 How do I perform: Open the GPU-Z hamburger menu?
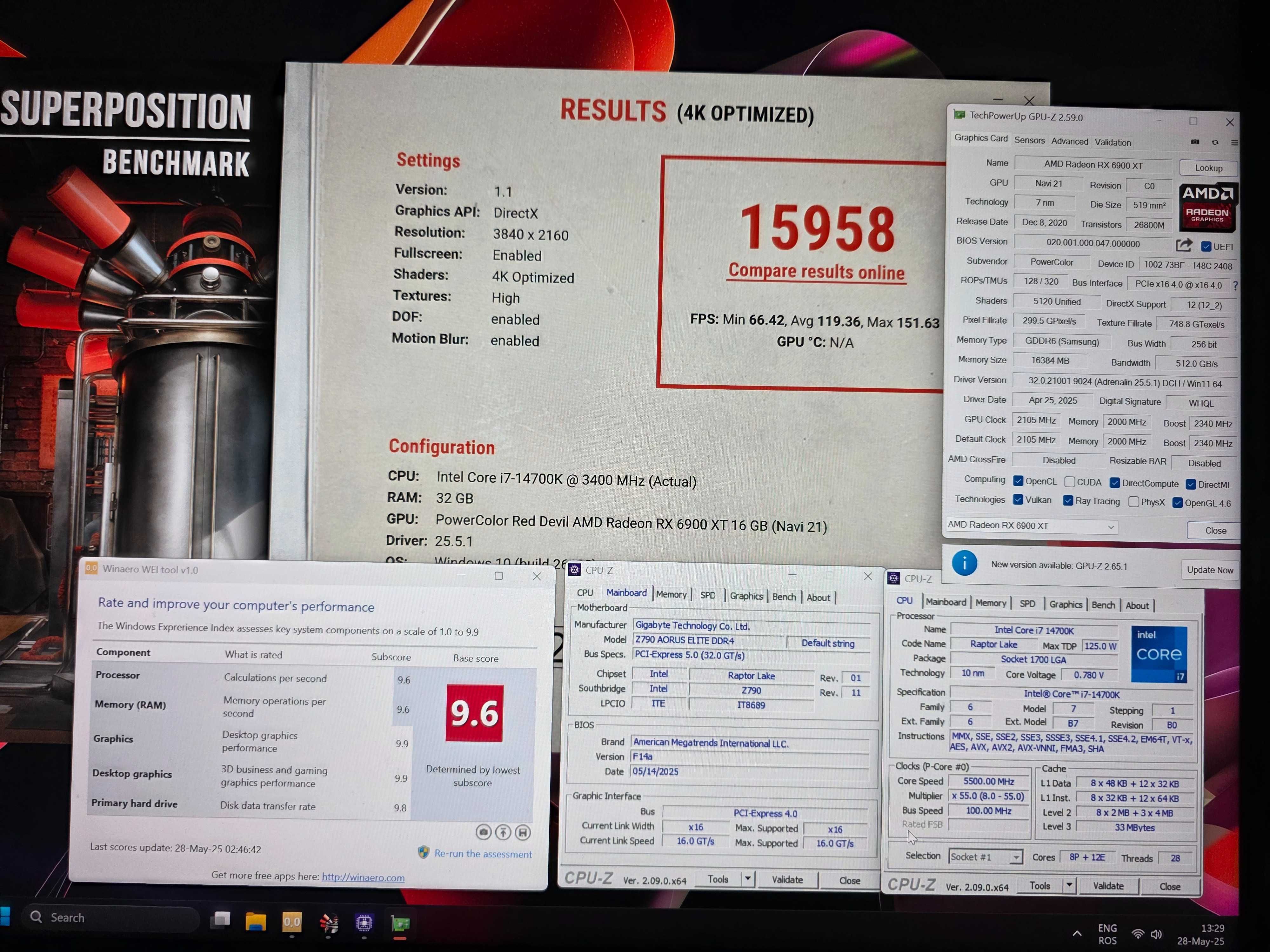1234,142
